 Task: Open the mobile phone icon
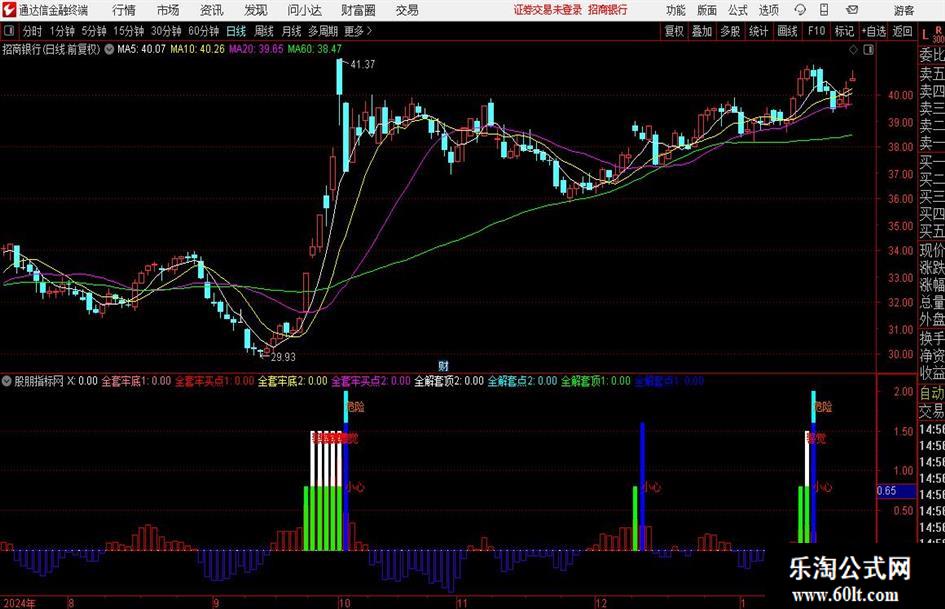tap(824, 10)
